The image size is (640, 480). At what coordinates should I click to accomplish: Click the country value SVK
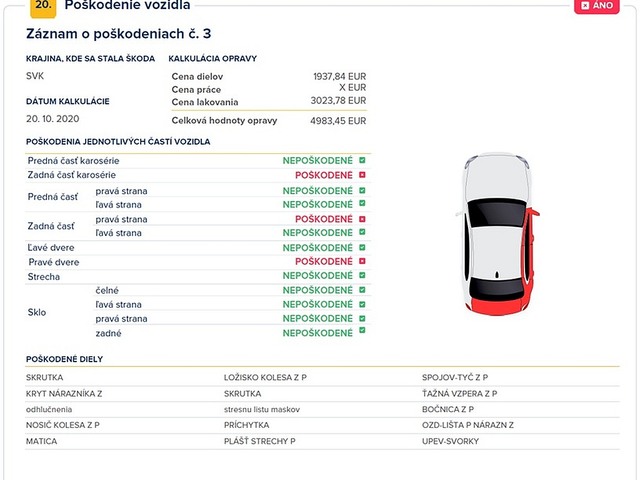(x=35, y=76)
